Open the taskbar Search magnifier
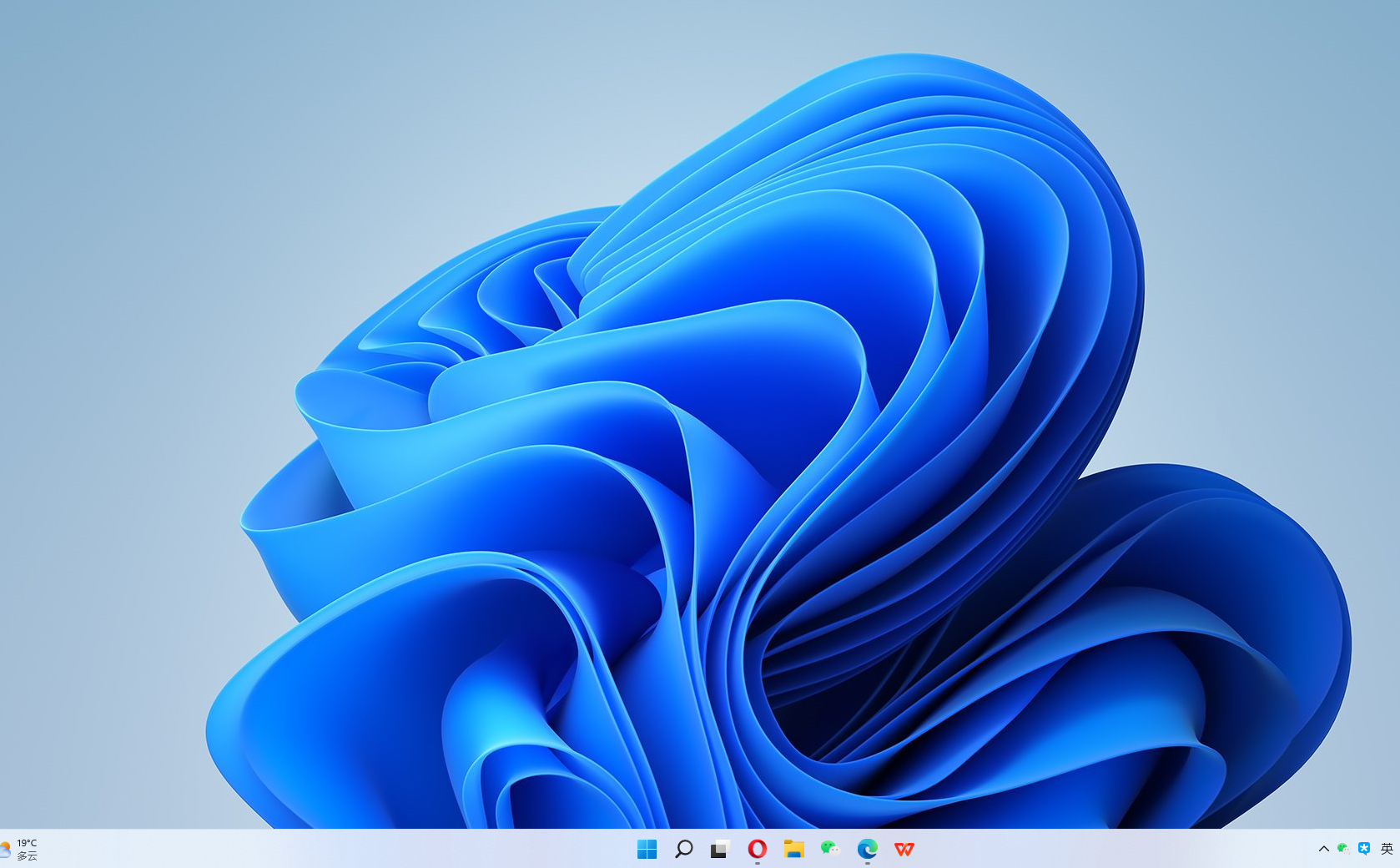Screen dimensions: 1400x868 [683, 849]
